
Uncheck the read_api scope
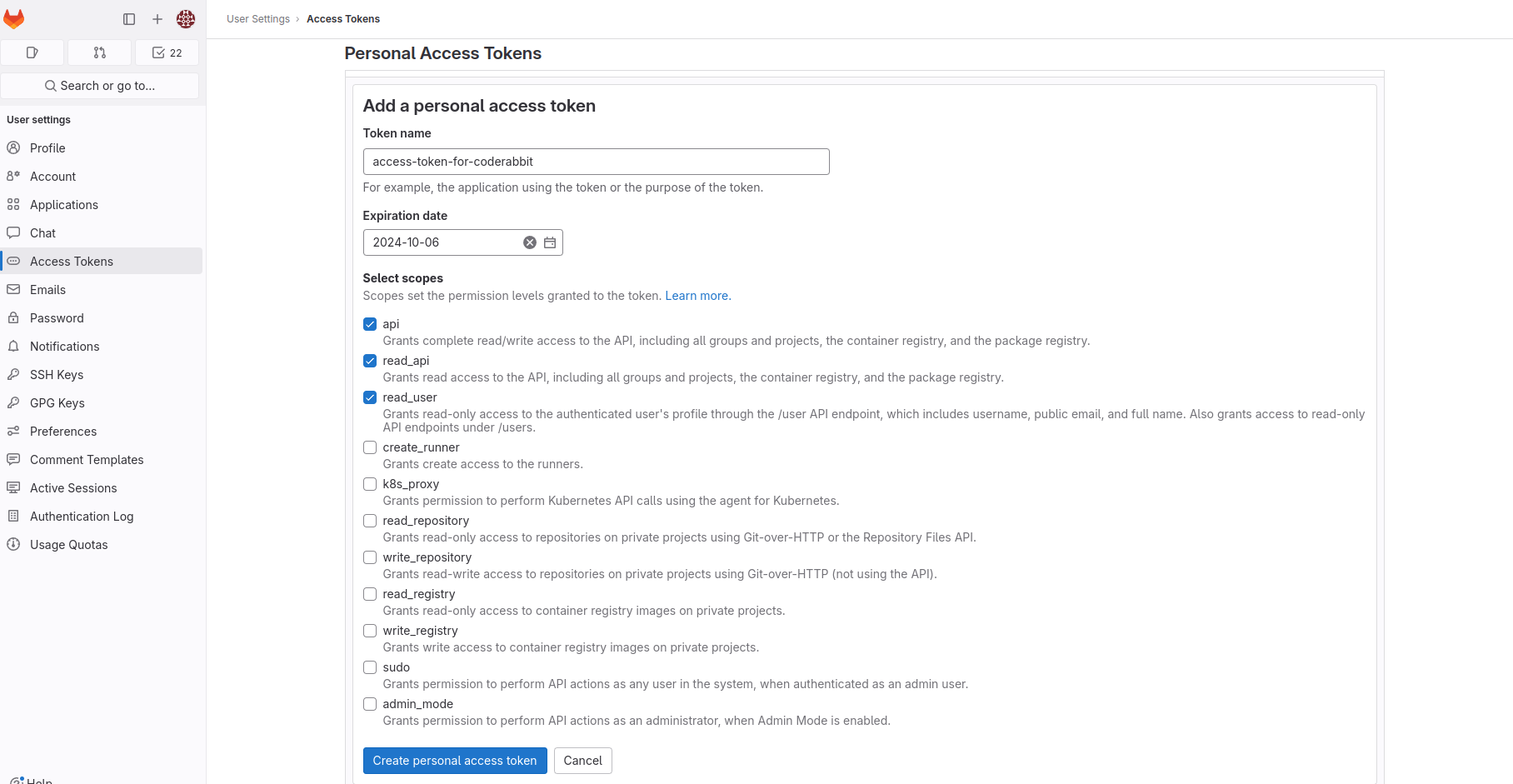point(370,361)
